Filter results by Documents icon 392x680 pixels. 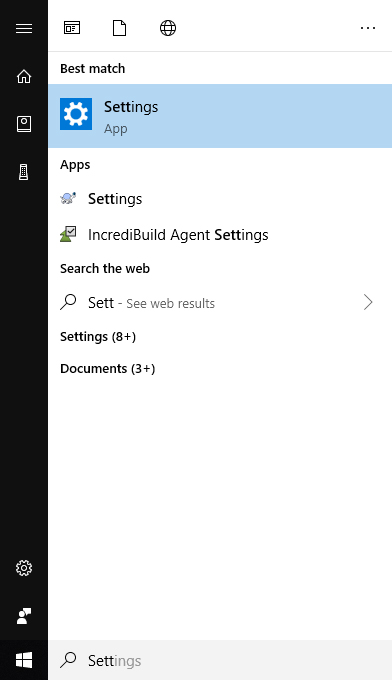[119, 28]
